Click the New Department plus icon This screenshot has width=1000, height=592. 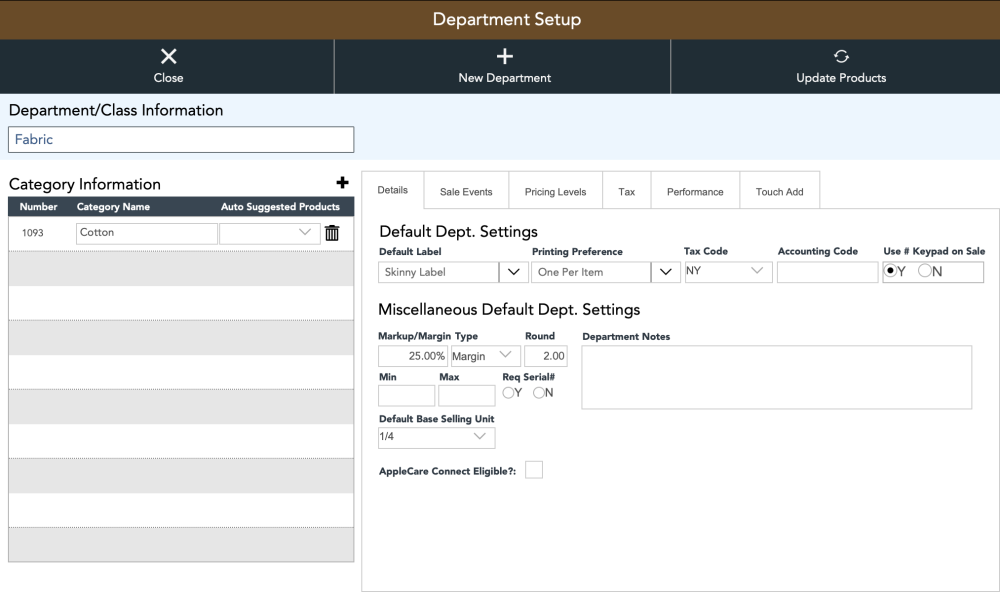[504, 57]
